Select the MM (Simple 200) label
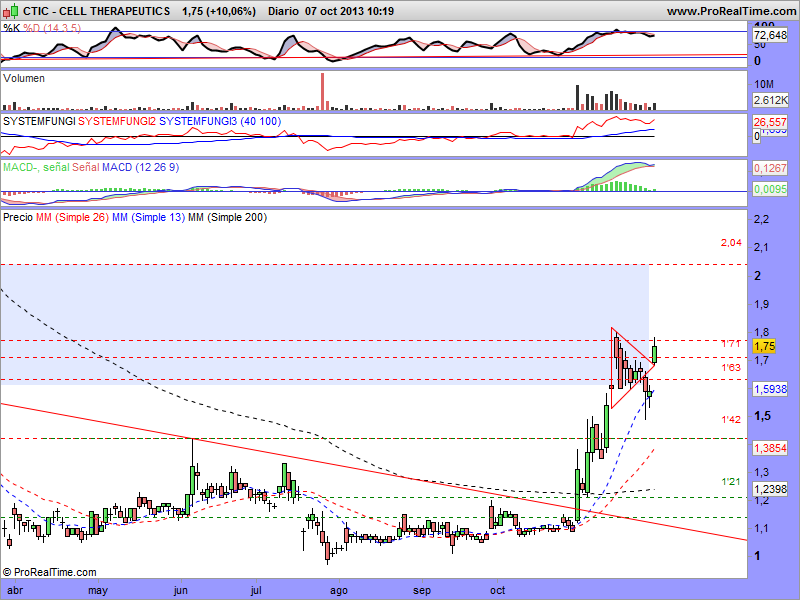Image resolution: width=800 pixels, height=600 pixels. (x=228, y=217)
